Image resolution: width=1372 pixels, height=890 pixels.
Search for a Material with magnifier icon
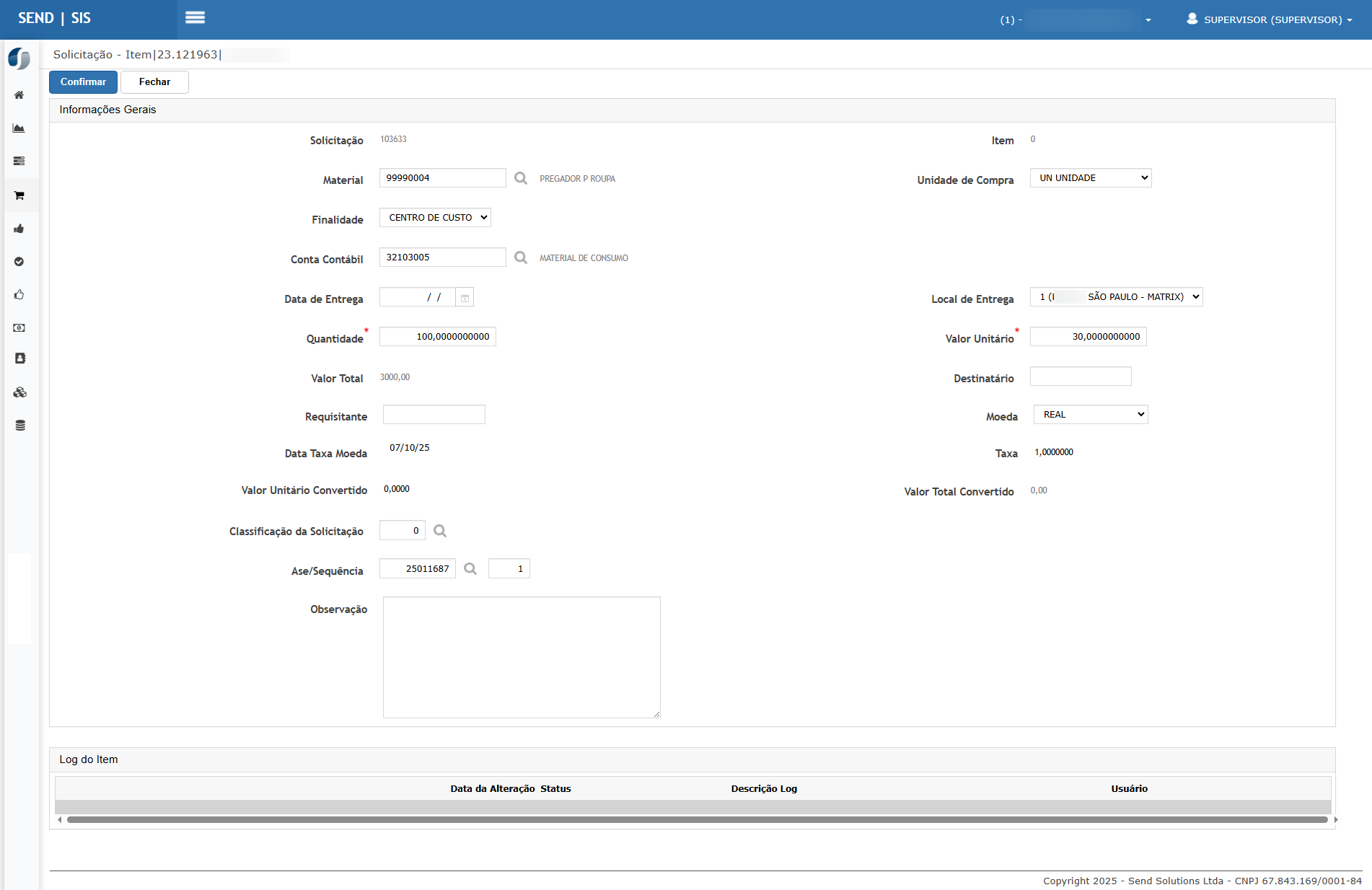point(520,178)
